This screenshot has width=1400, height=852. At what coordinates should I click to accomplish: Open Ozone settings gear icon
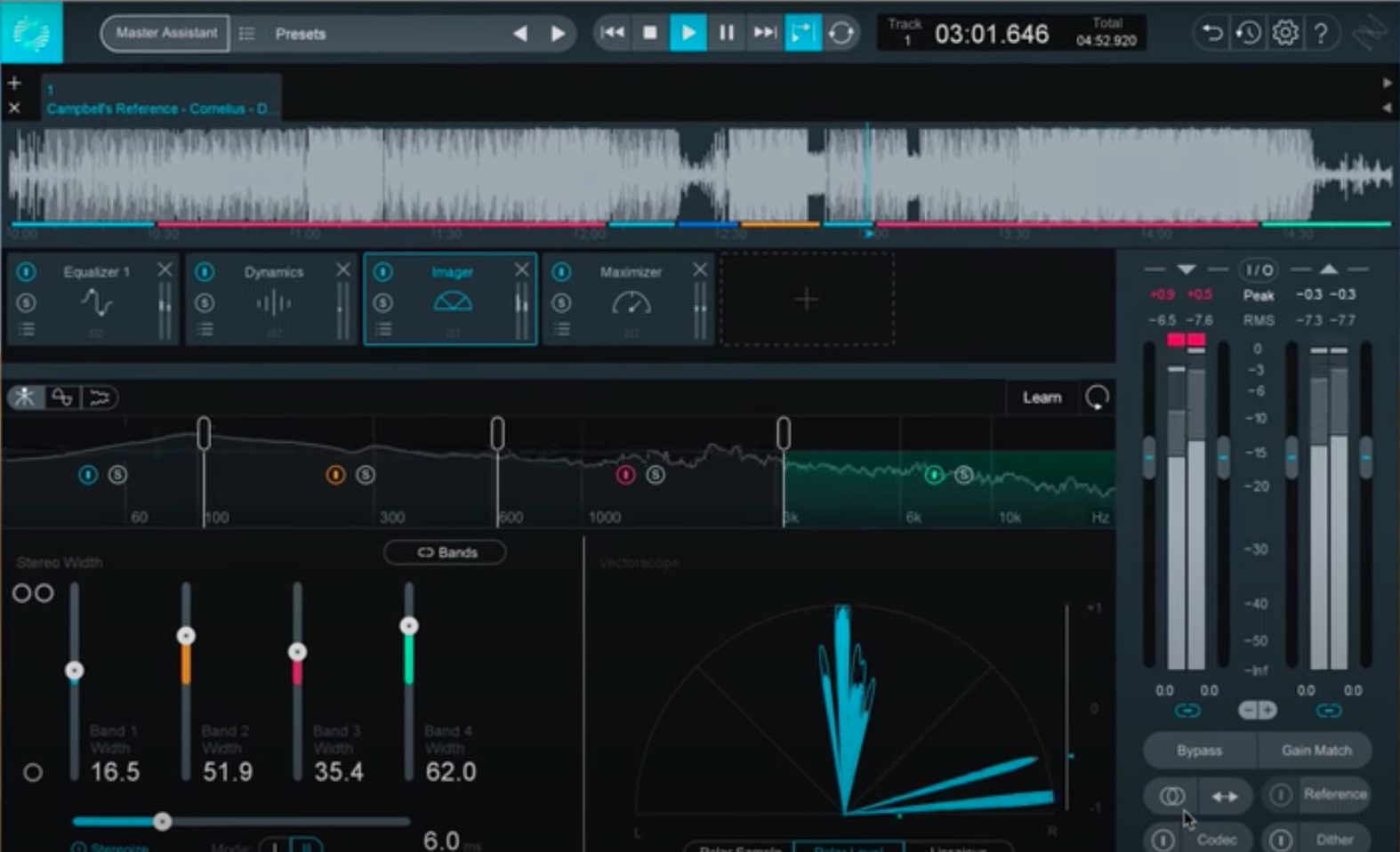pos(1285,33)
